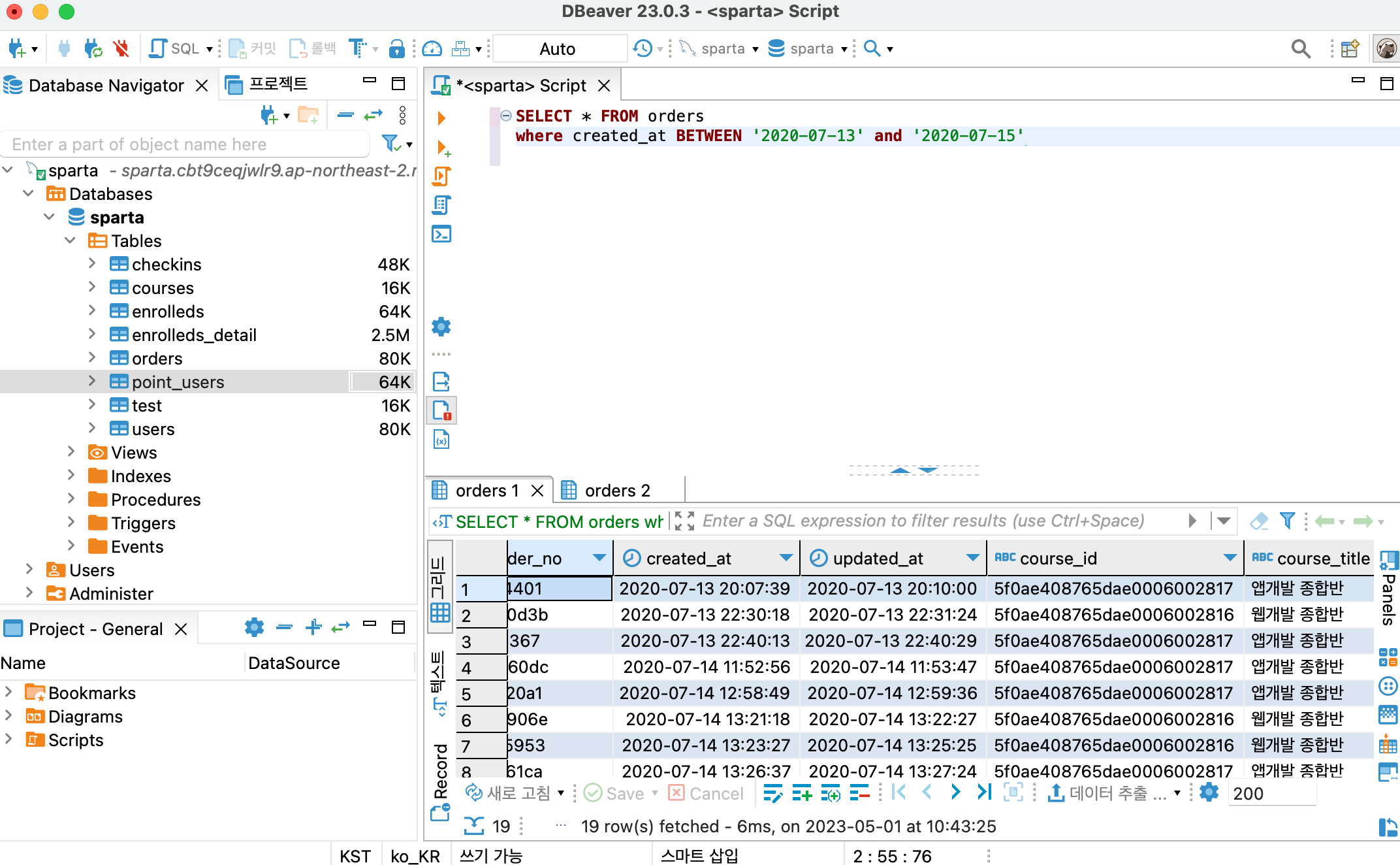Expand the orders table node

pyautogui.click(x=92, y=357)
